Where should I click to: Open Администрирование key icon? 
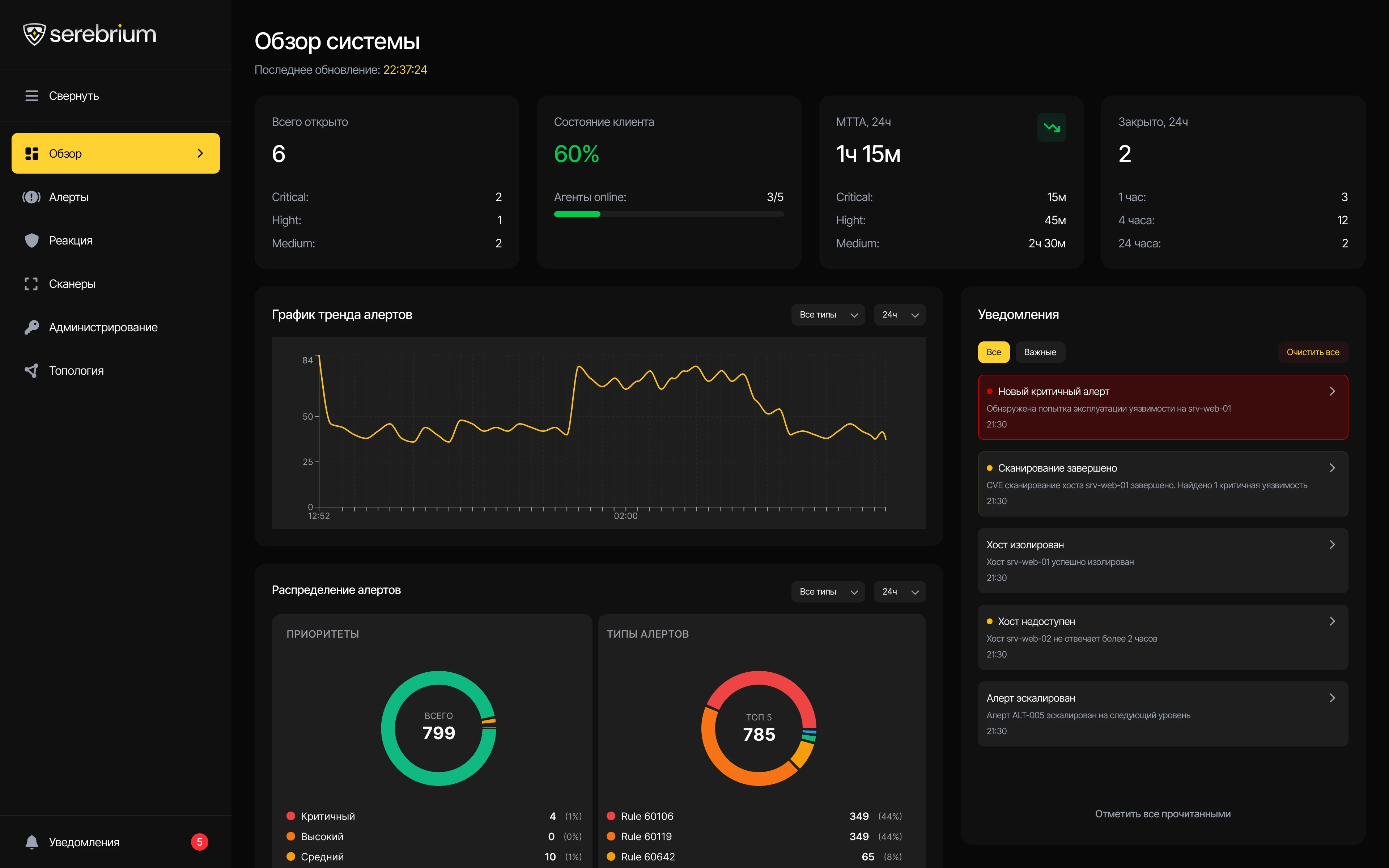coord(31,327)
